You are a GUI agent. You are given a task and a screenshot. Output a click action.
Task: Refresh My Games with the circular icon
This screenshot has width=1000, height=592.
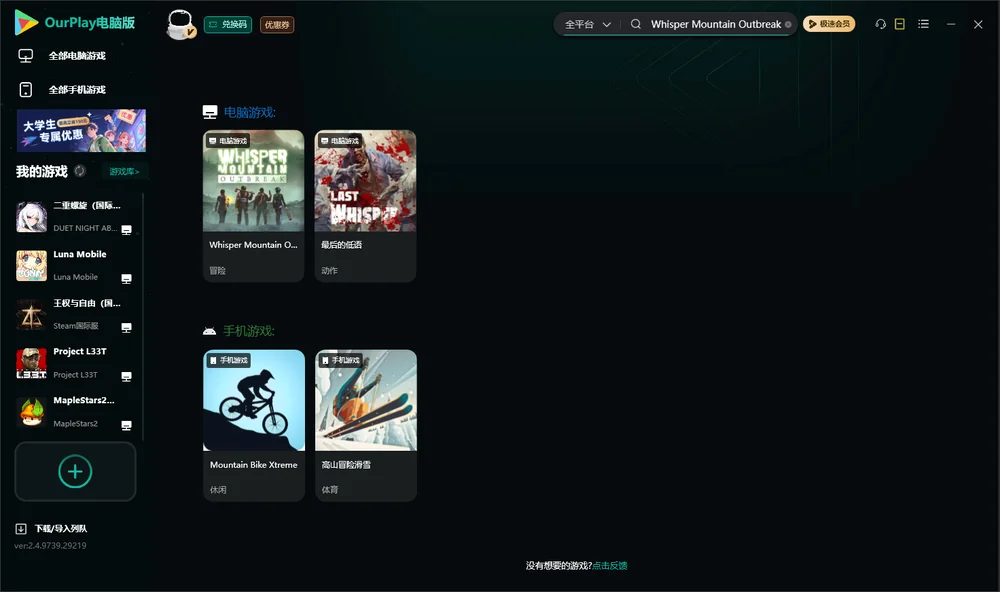80,171
